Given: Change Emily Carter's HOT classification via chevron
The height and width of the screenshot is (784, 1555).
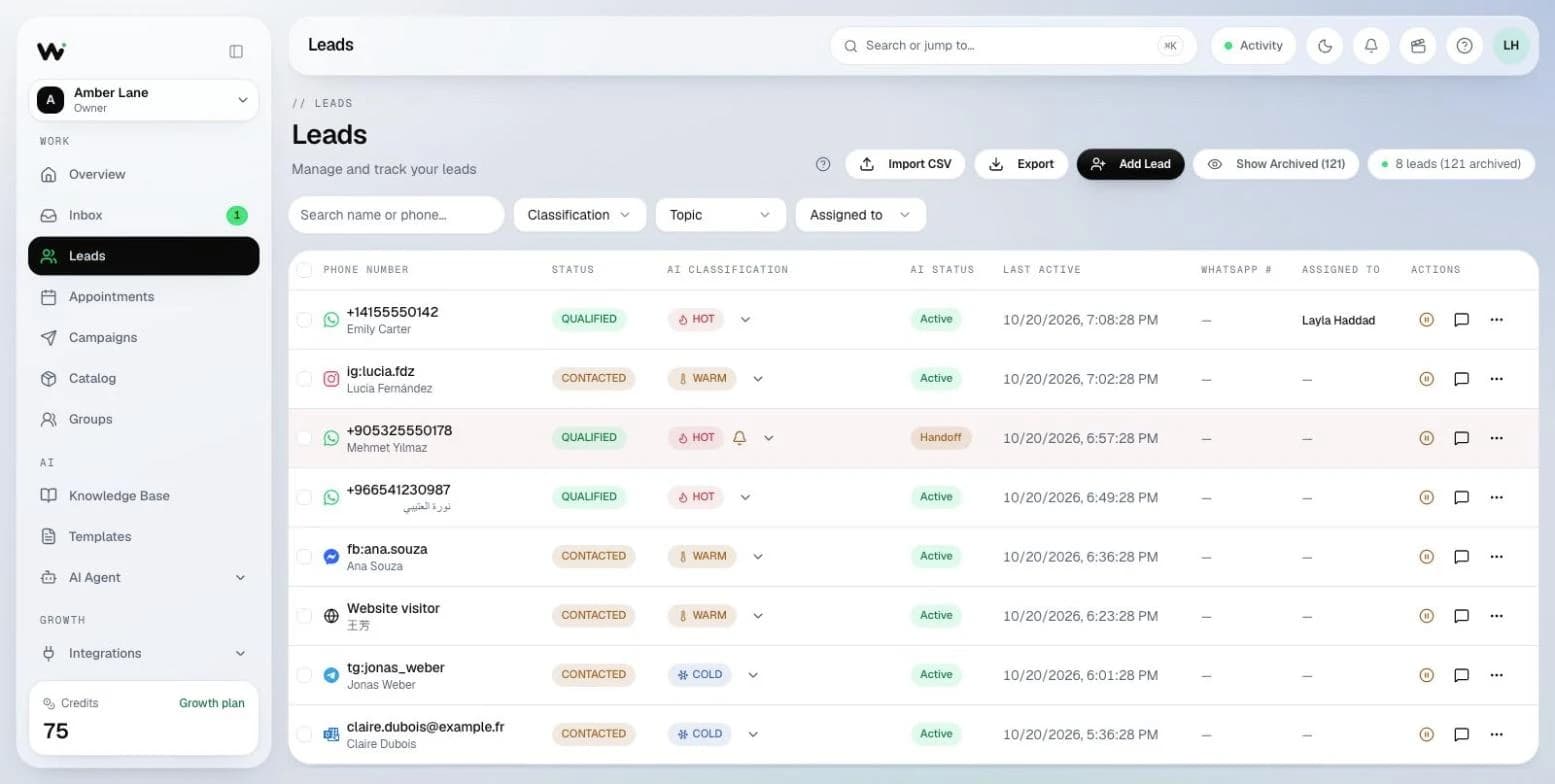Looking at the screenshot, I should [x=745, y=320].
